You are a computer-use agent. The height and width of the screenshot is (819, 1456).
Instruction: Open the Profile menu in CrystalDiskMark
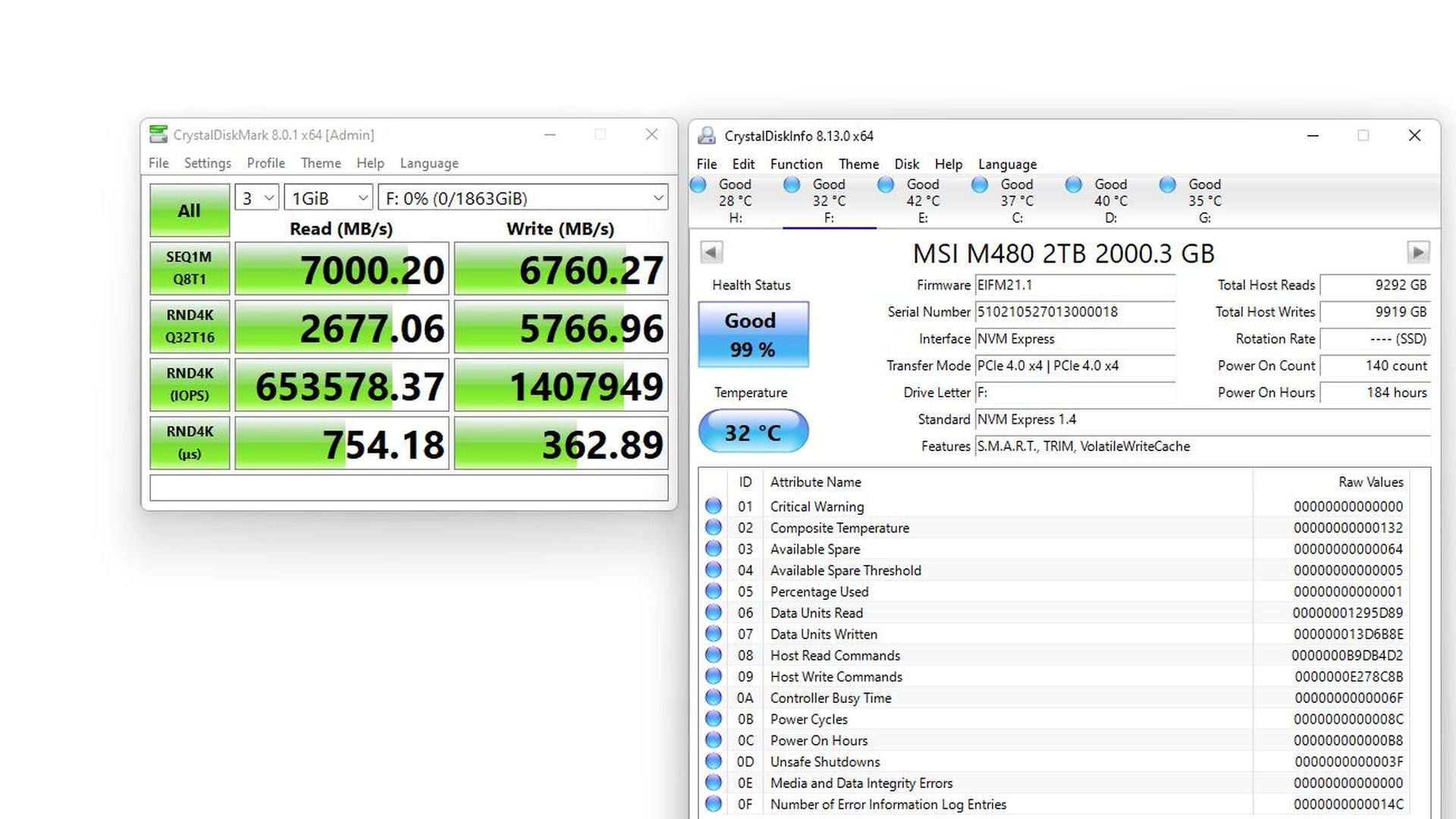[265, 162]
